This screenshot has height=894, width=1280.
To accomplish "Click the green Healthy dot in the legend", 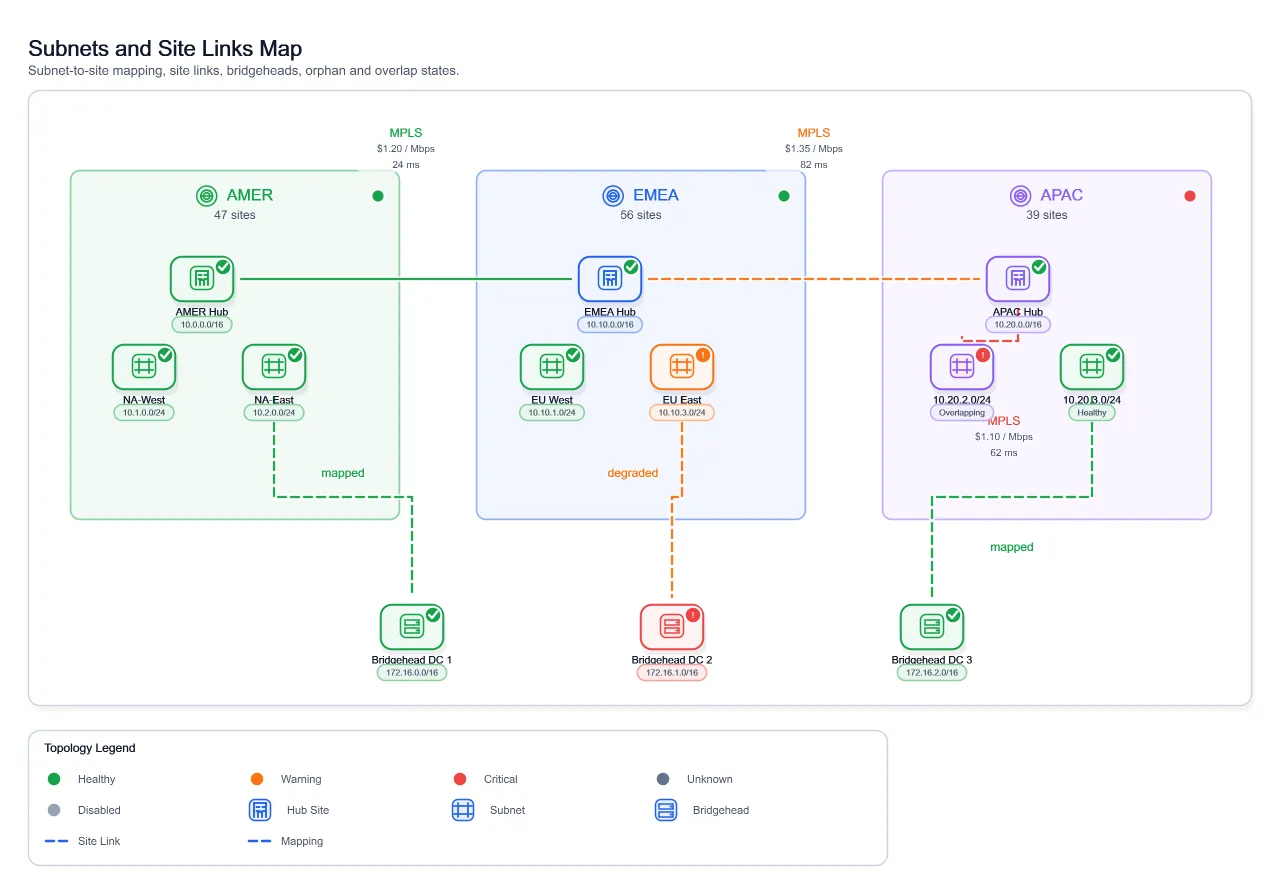I will 54,779.
